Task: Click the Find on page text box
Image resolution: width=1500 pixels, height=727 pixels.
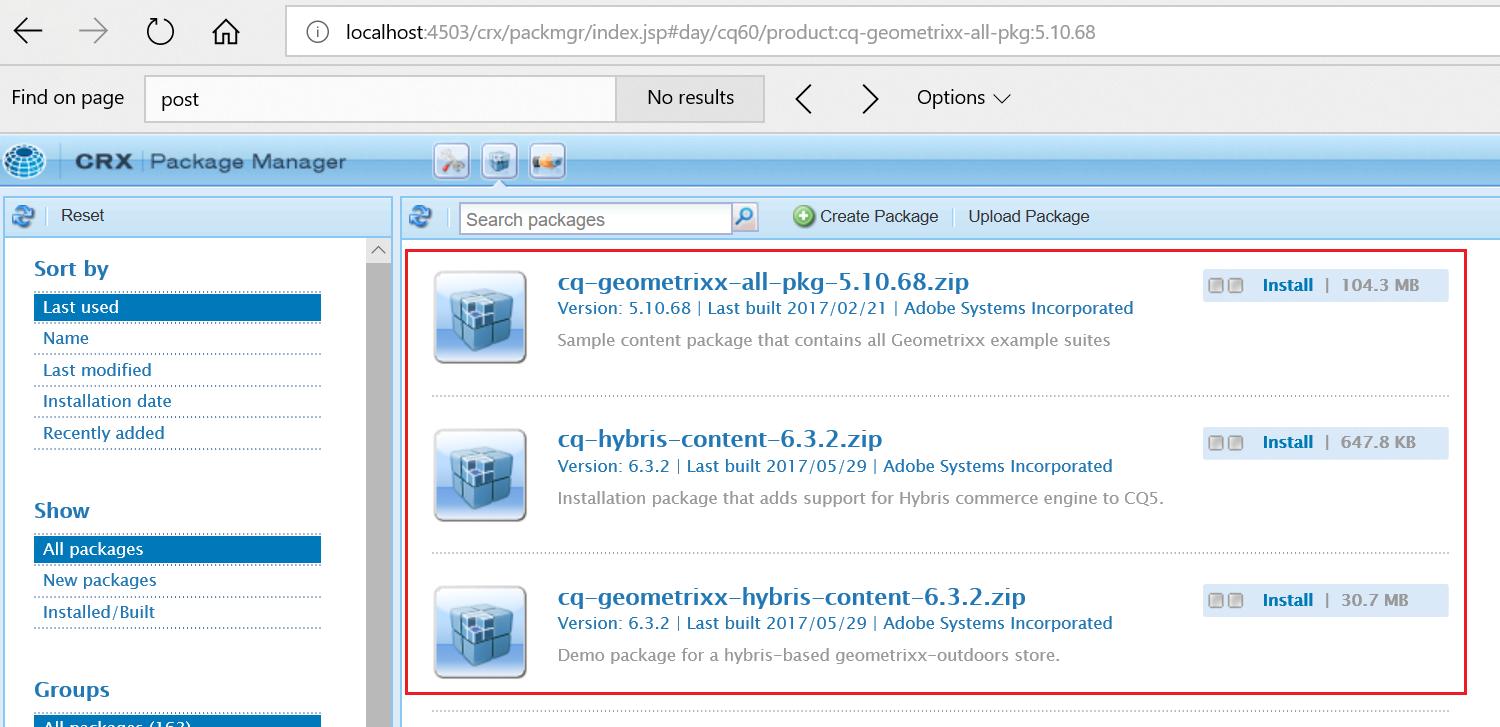Action: (380, 99)
